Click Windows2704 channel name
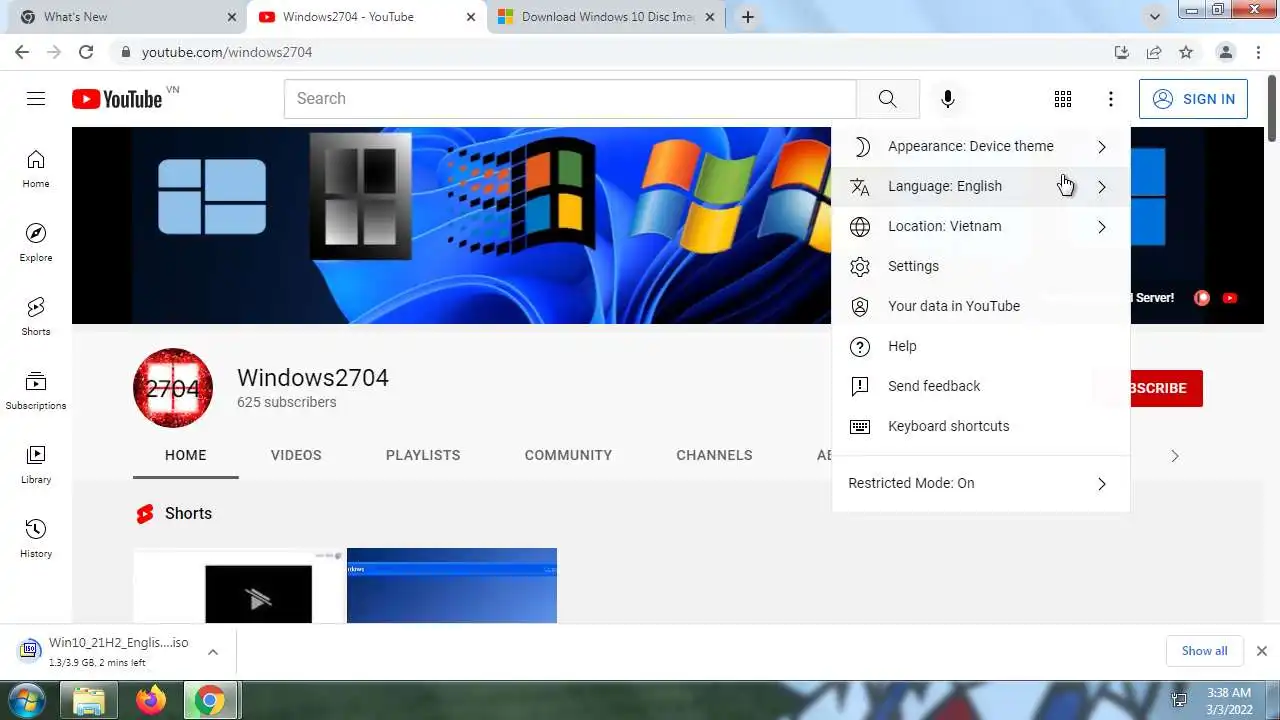 [x=313, y=377]
